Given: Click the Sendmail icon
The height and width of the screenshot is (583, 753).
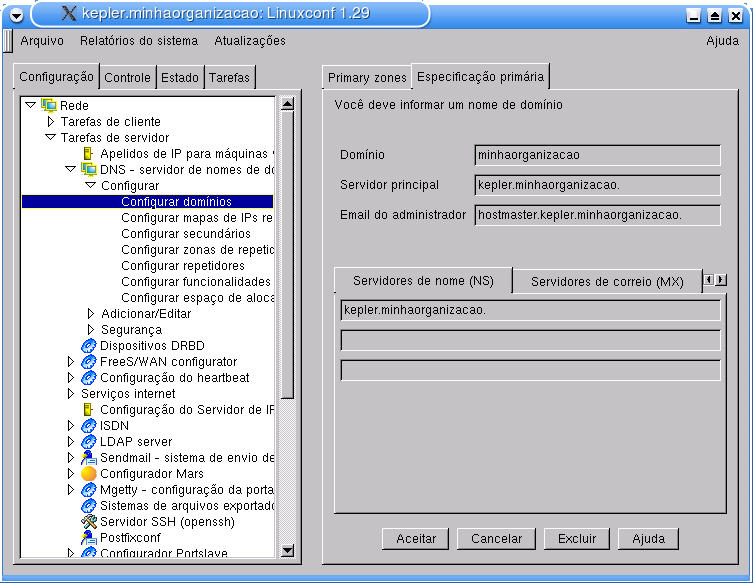Looking at the screenshot, I should click(89, 458).
